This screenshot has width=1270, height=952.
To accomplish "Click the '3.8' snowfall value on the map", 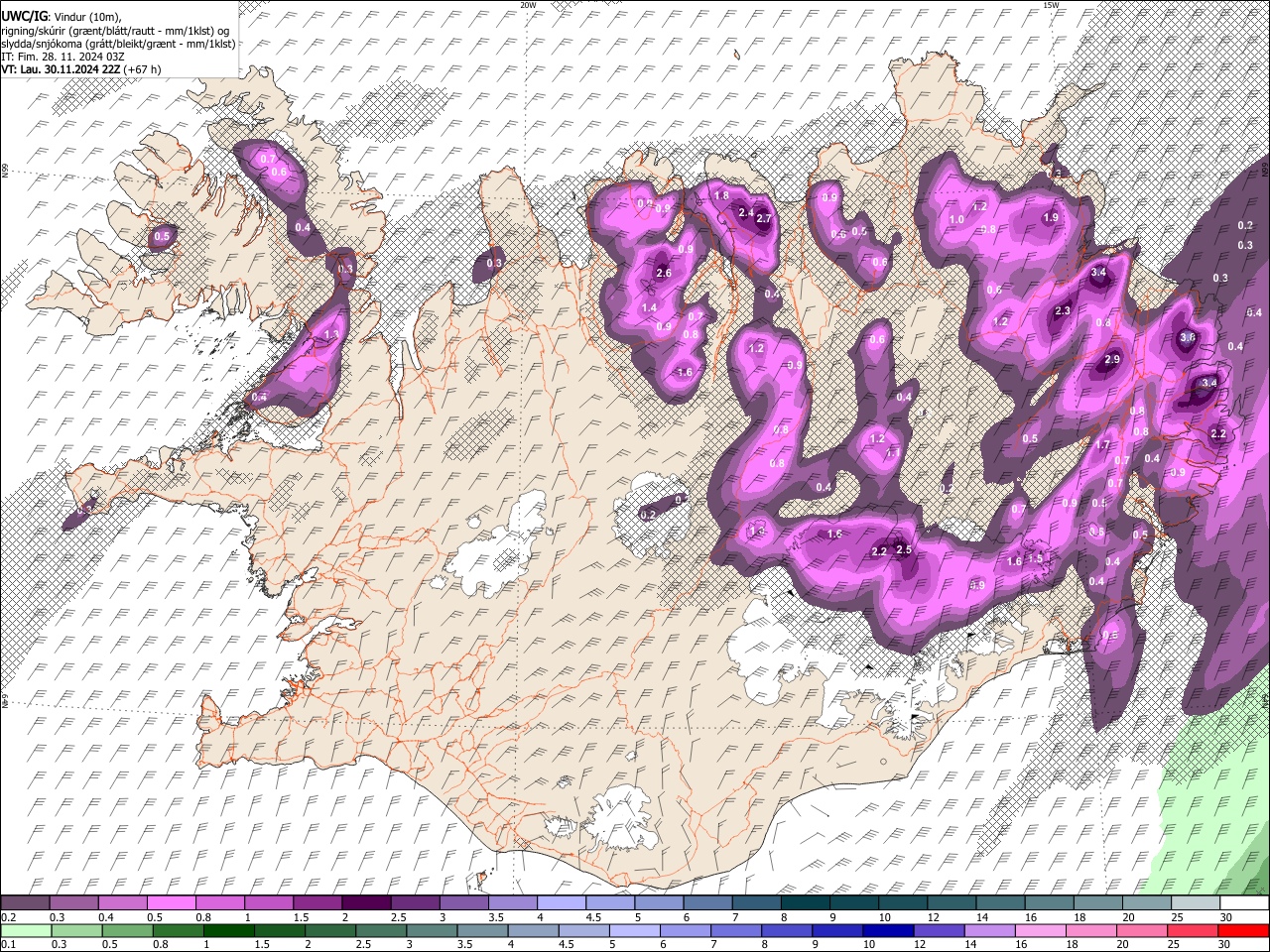I will click(1187, 337).
